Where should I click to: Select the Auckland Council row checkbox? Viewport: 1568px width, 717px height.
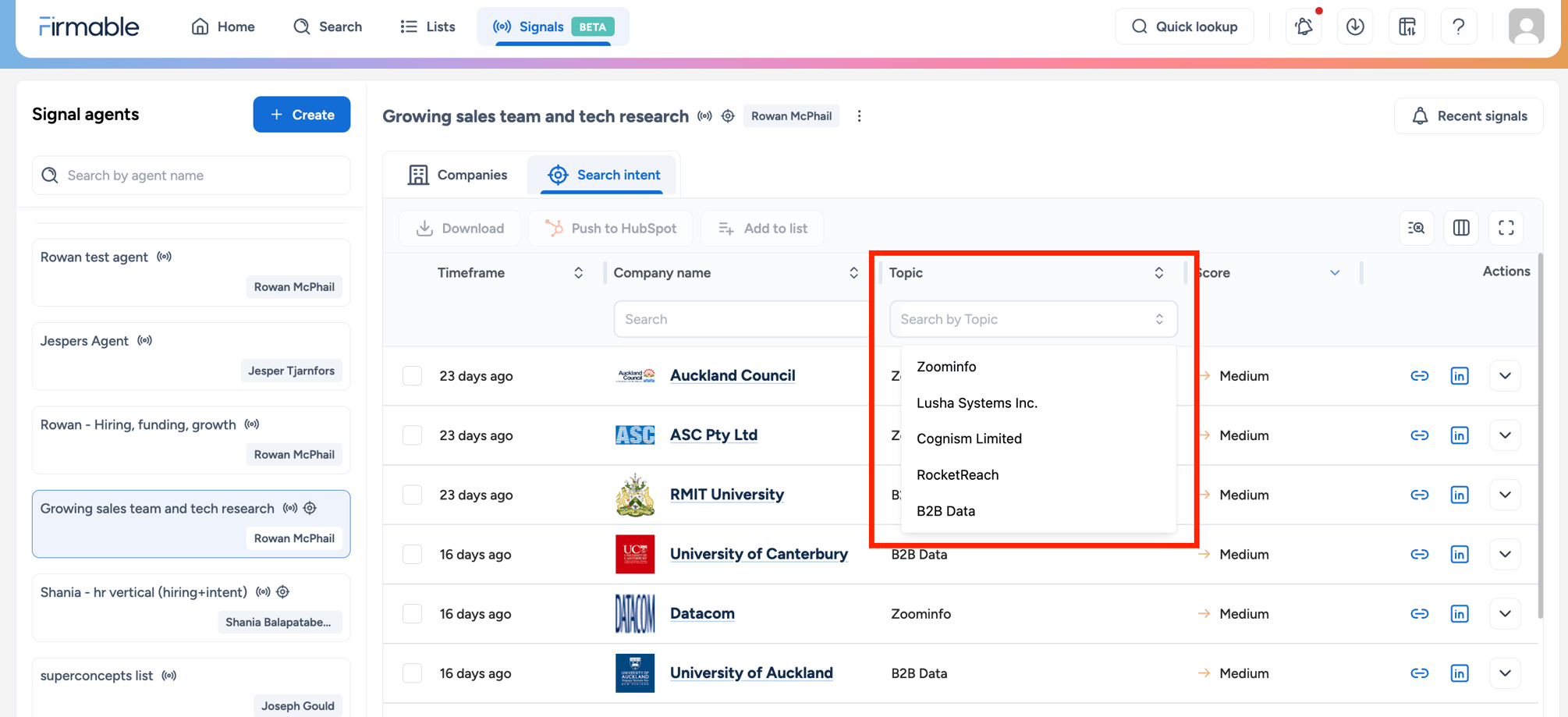click(x=412, y=376)
